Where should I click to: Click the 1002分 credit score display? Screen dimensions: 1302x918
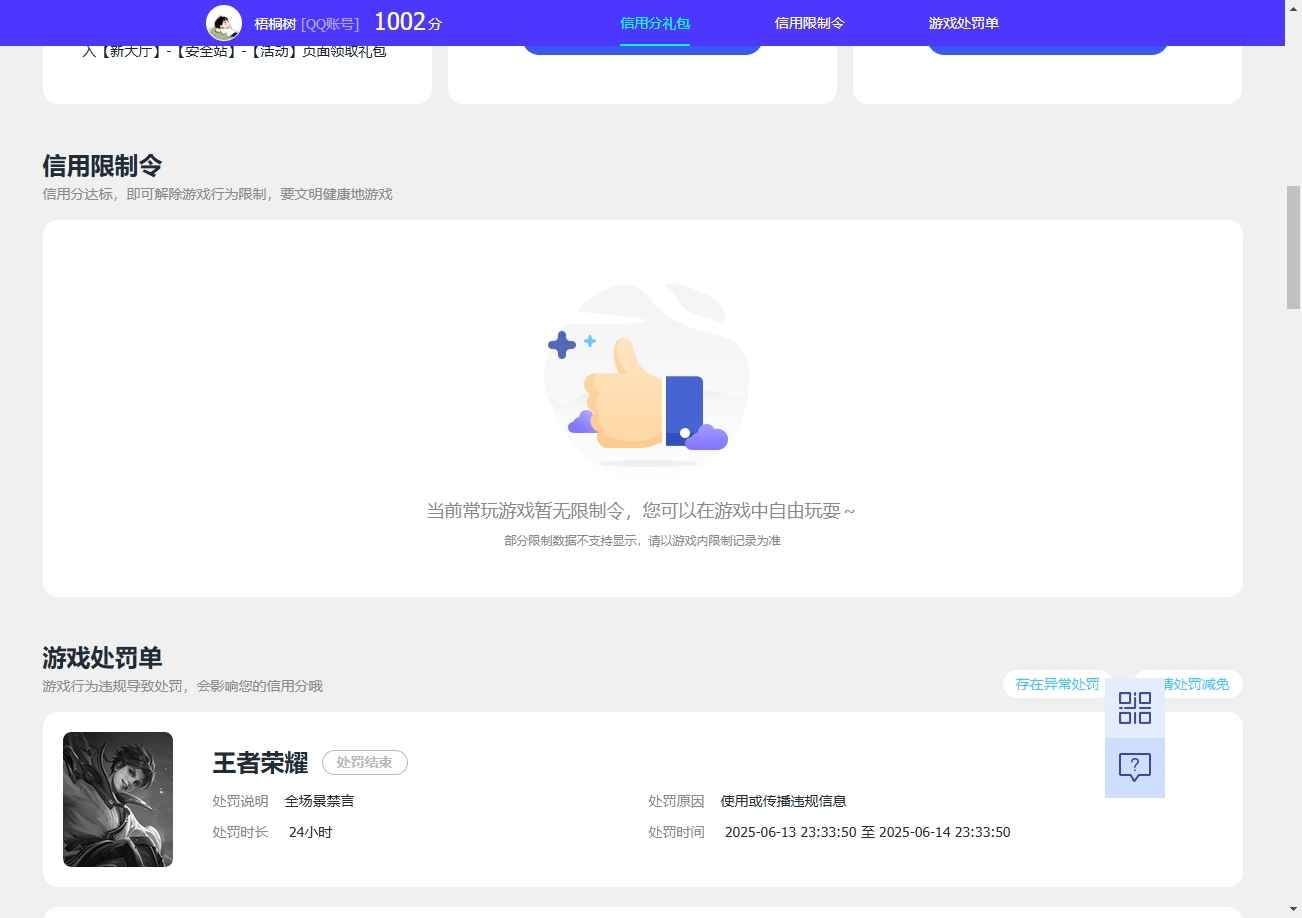pyautogui.click(x=406, y=21)
